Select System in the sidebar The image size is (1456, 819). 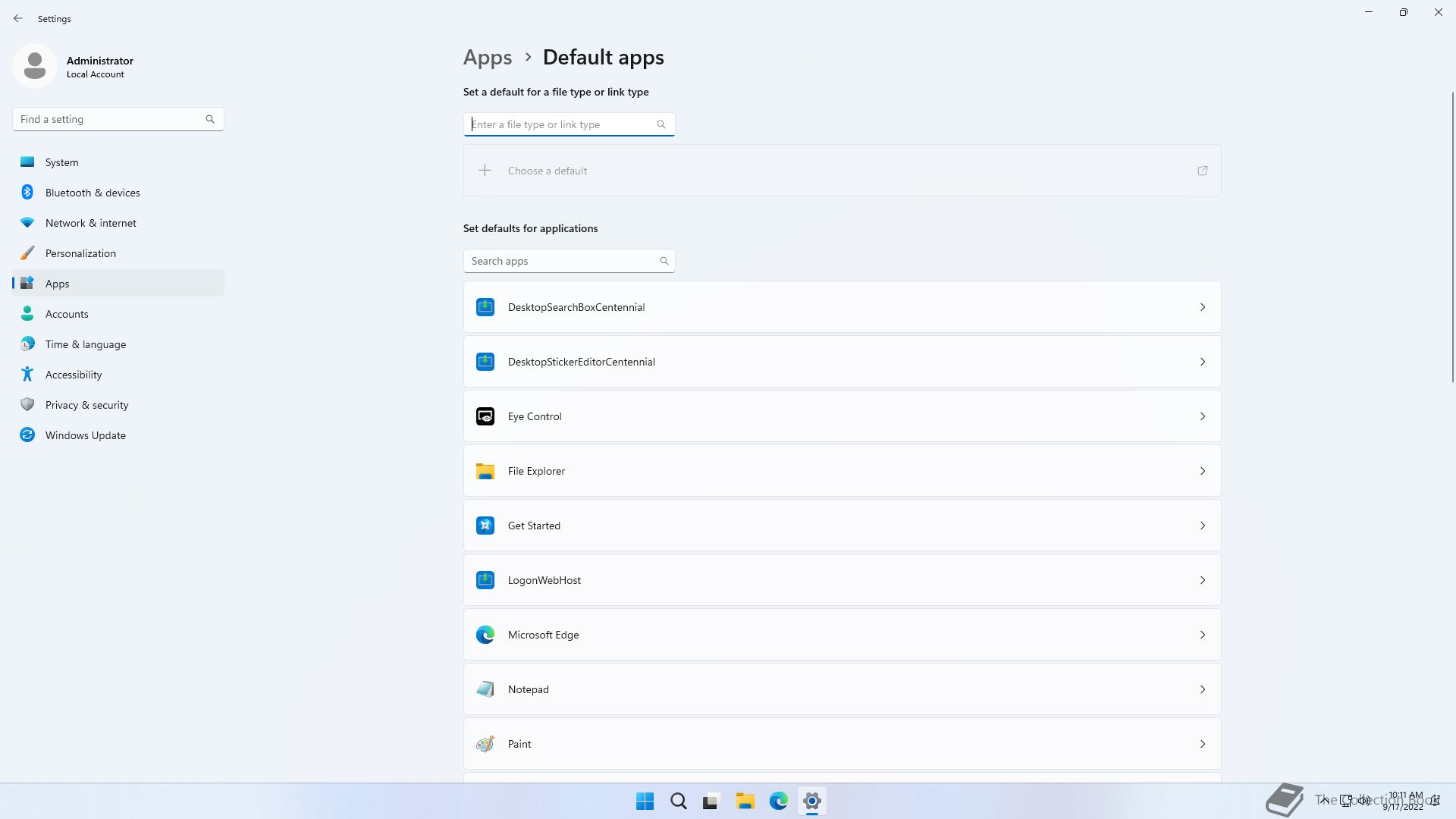coord(118,162)
